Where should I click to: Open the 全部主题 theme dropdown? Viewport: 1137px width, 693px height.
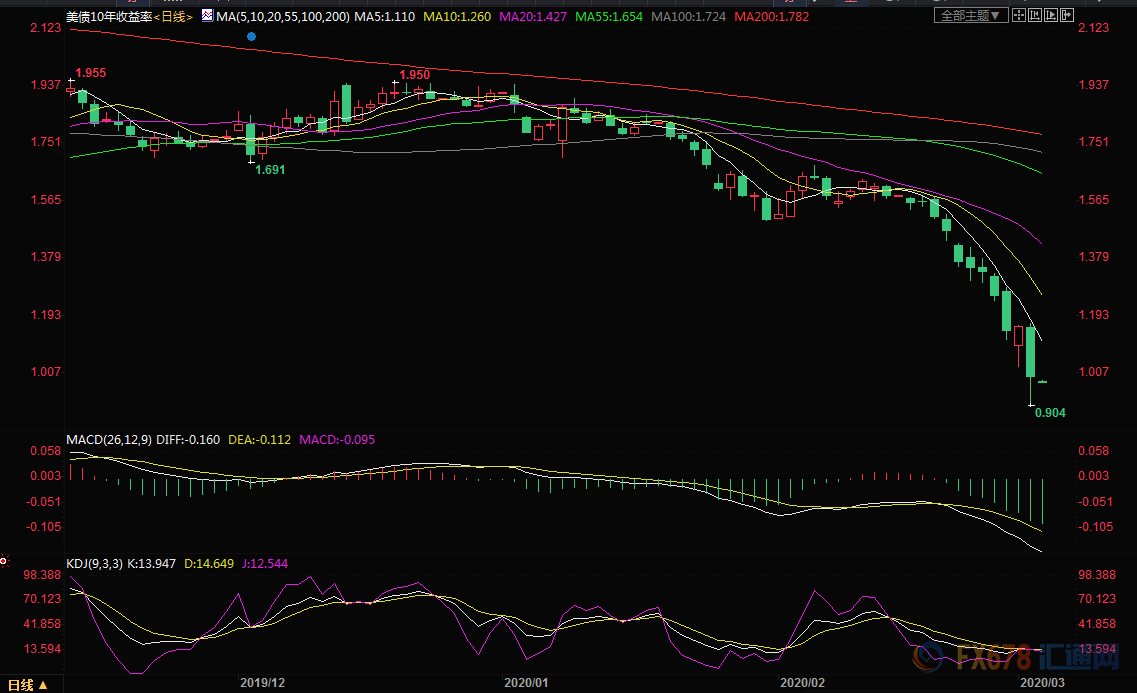970,15
